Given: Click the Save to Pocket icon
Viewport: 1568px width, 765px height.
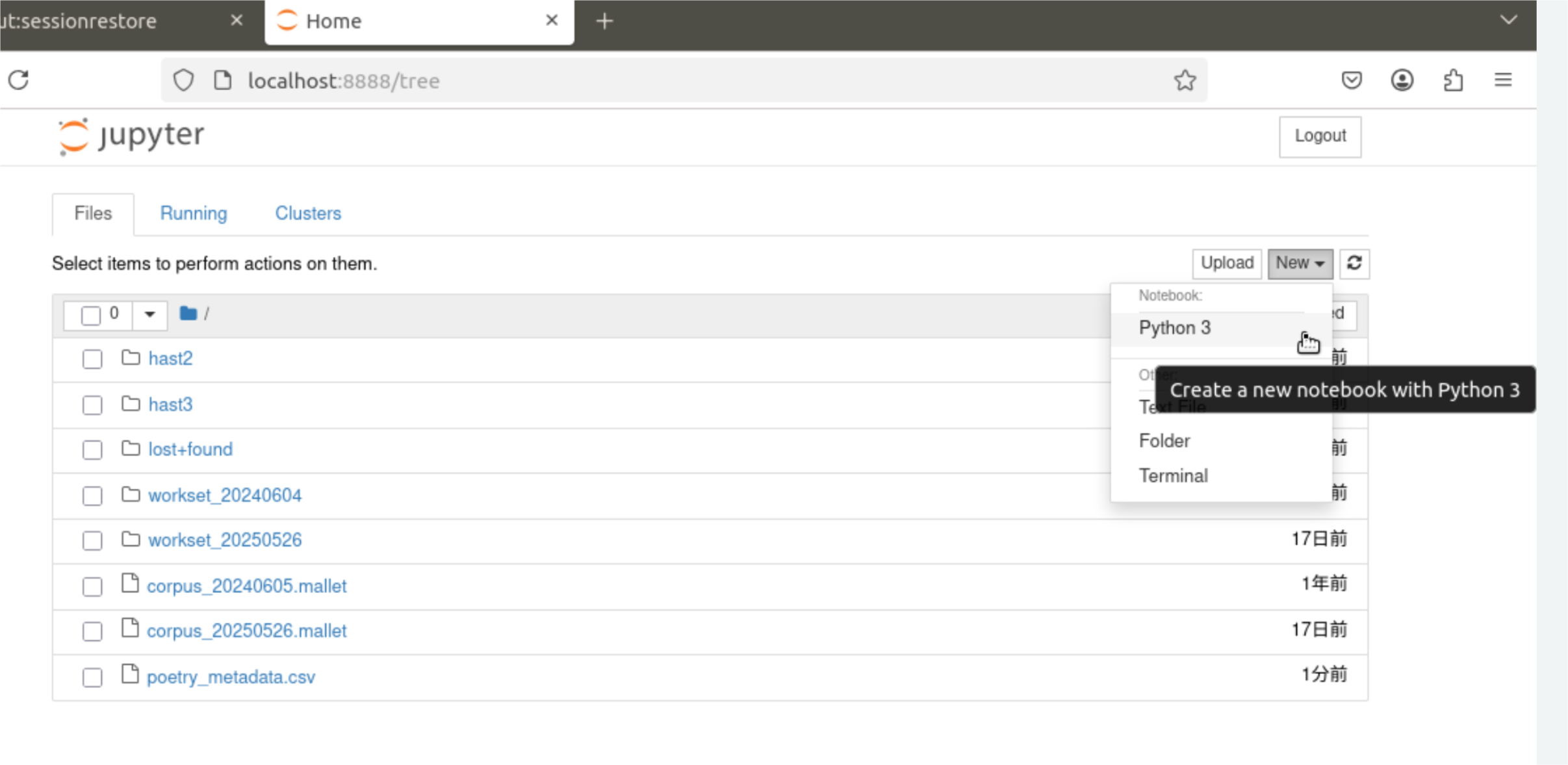Looking at the screenshot, I should 1352,81.
